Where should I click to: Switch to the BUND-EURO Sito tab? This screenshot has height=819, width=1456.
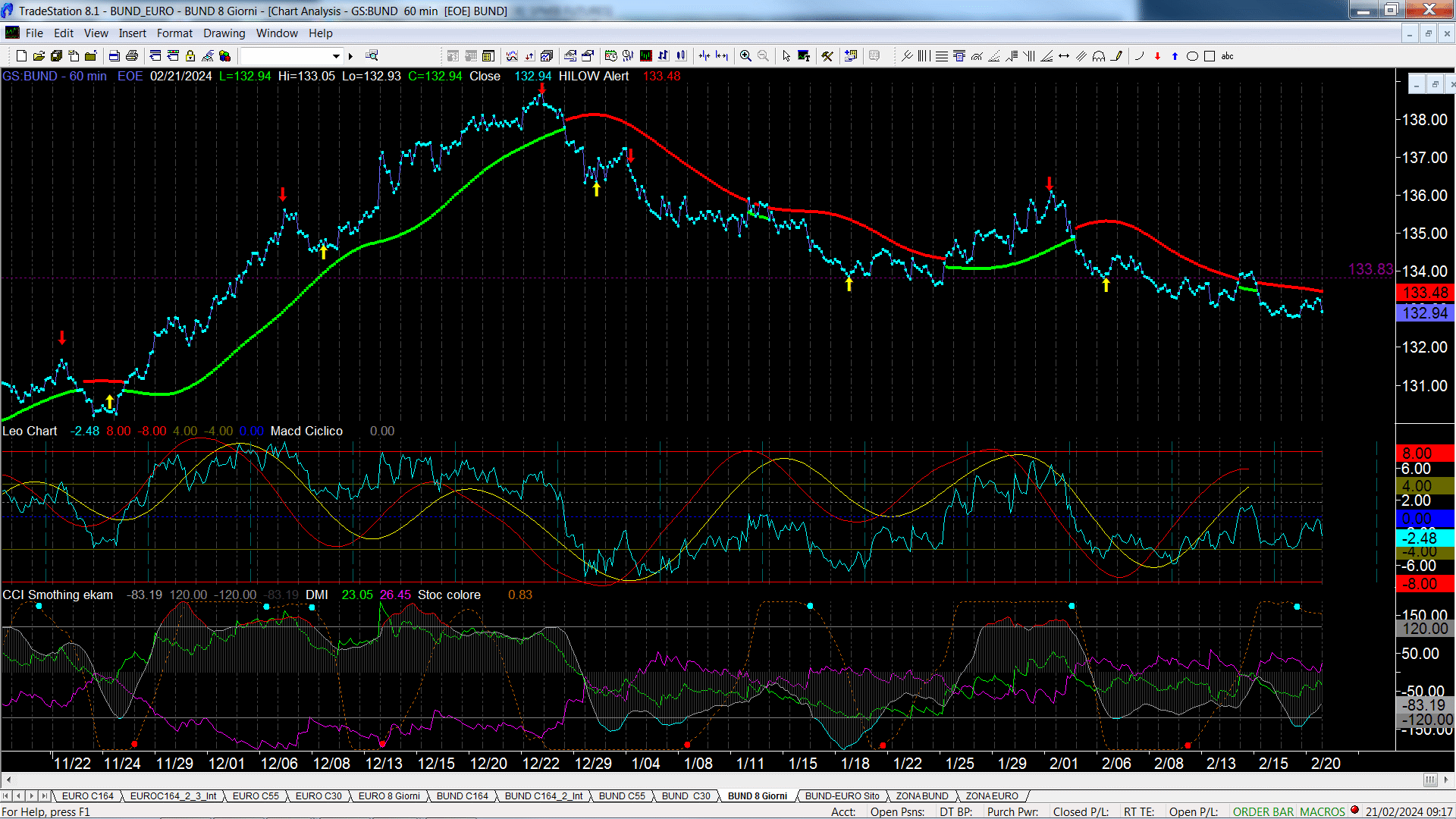842,796
